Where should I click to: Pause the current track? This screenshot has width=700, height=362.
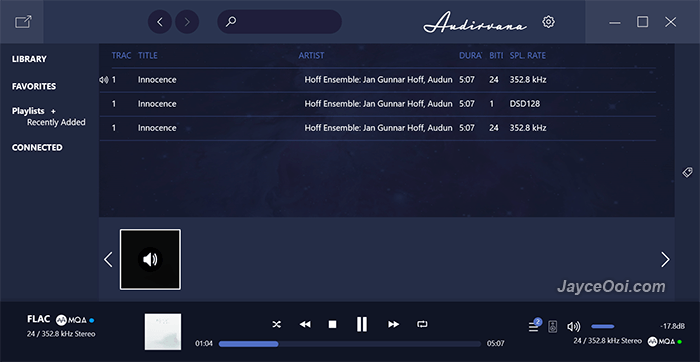coord(362,324)
